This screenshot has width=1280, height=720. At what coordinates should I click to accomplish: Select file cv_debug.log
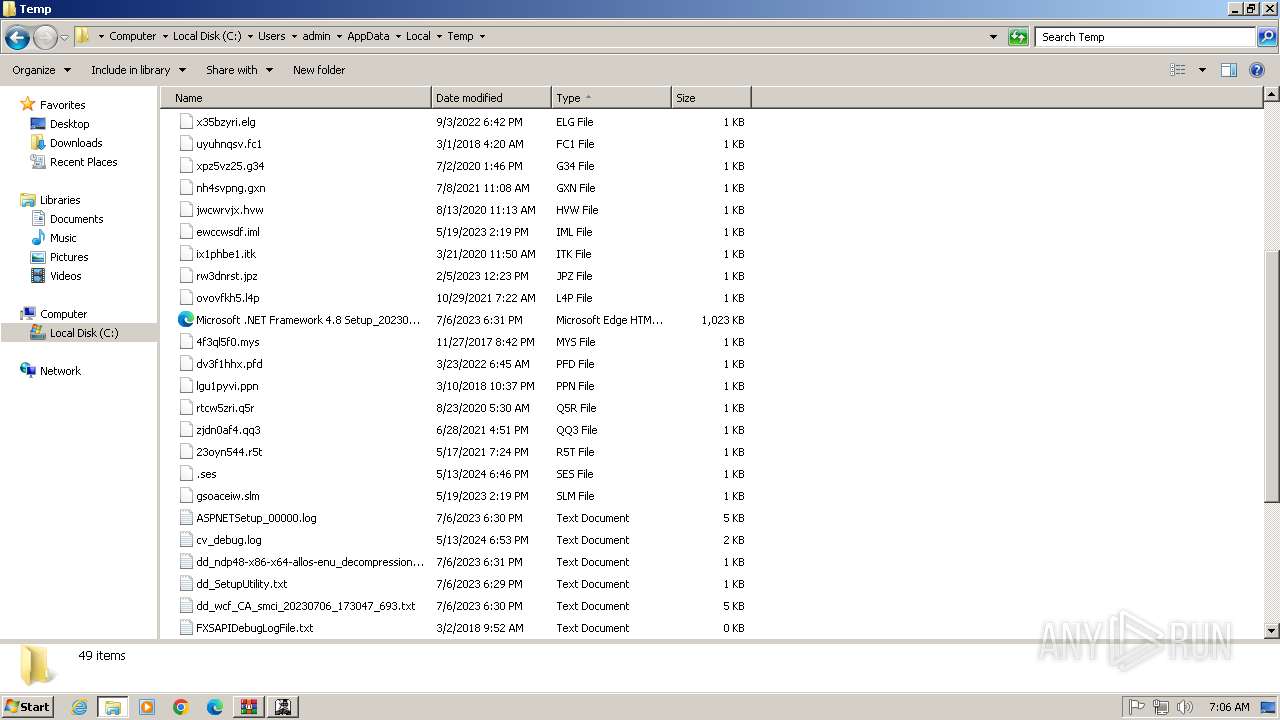click(x=229, y=540)
